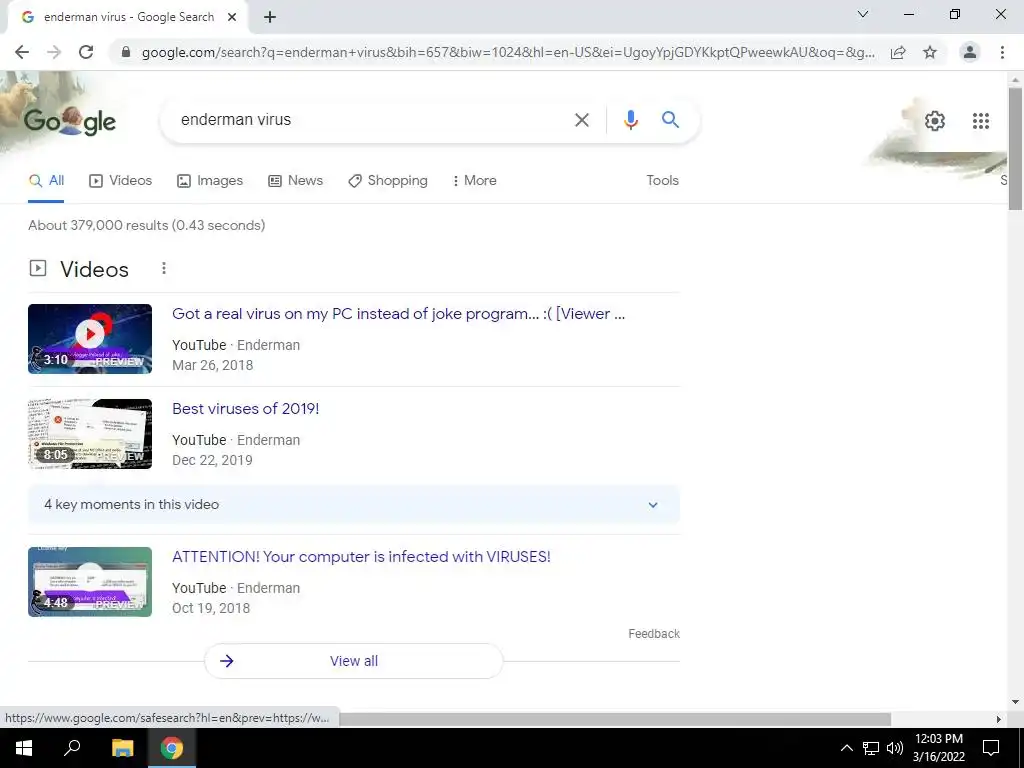The image size is (1024, 768).
Task: Click Chrome icon in taskbar
Action: coord(172,748)
